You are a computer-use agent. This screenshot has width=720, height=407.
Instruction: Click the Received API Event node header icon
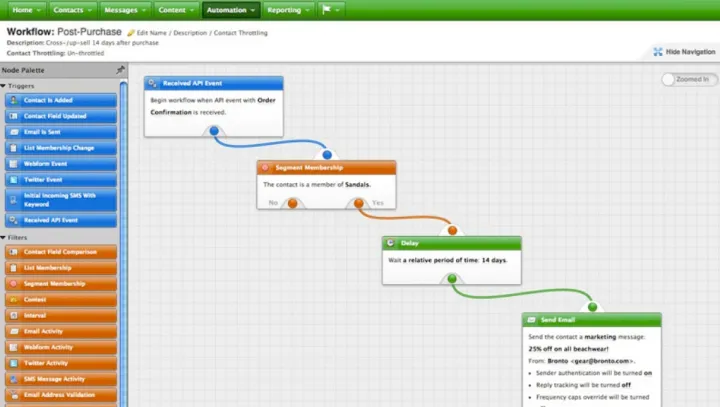152,83
